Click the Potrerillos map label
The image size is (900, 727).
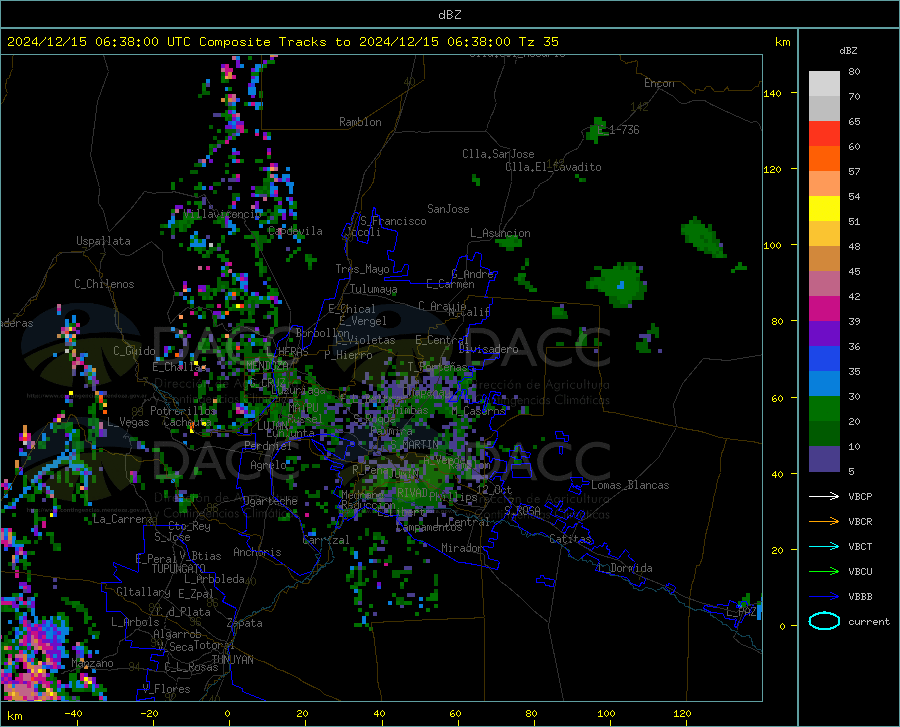point(183,411)
